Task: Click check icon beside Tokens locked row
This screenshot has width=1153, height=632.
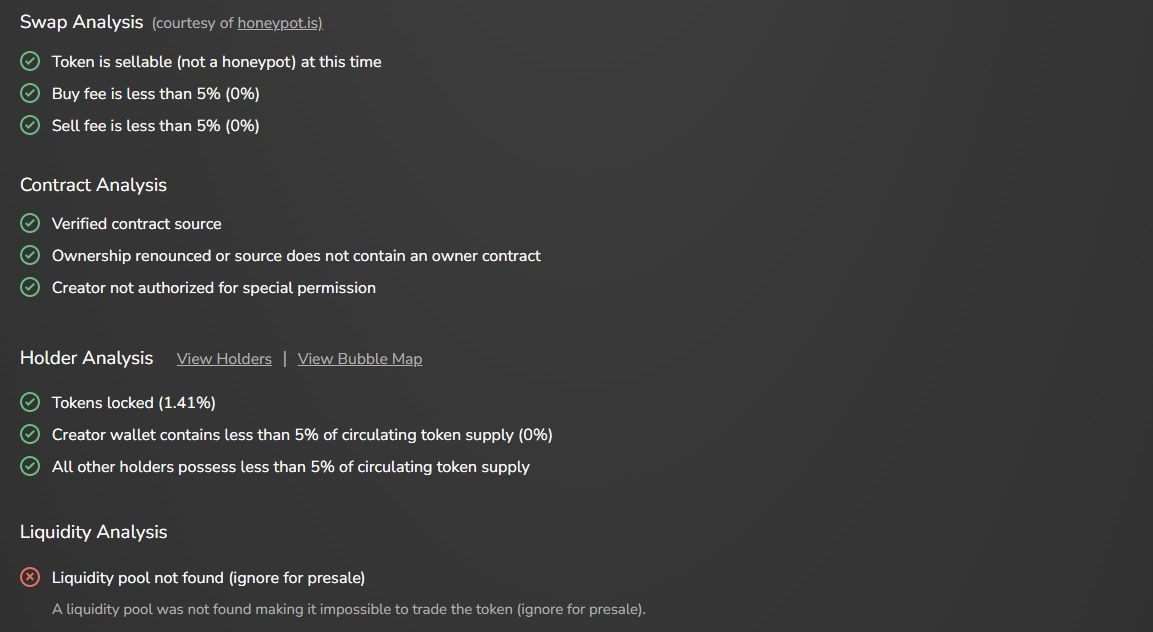Action: point(30,403)
